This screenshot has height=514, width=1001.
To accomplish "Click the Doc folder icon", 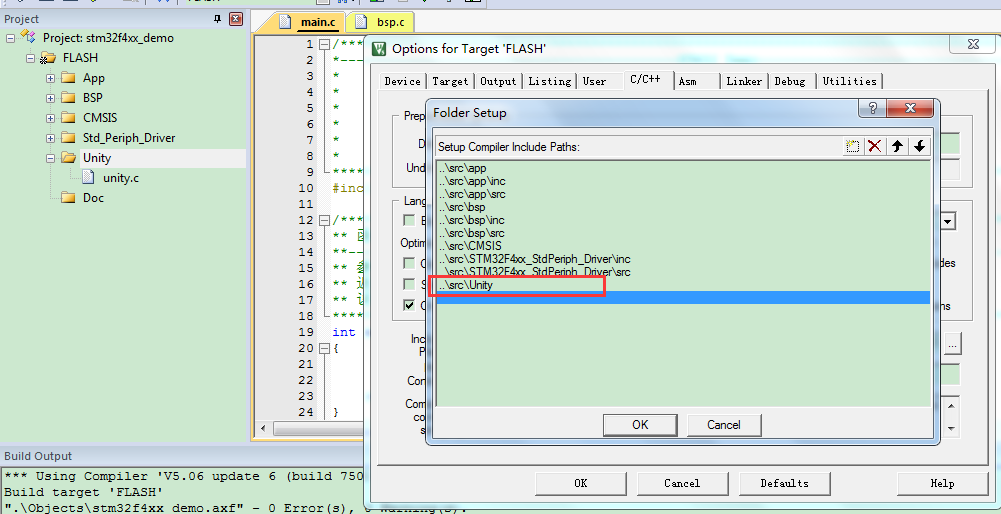I will pos(68,198).
